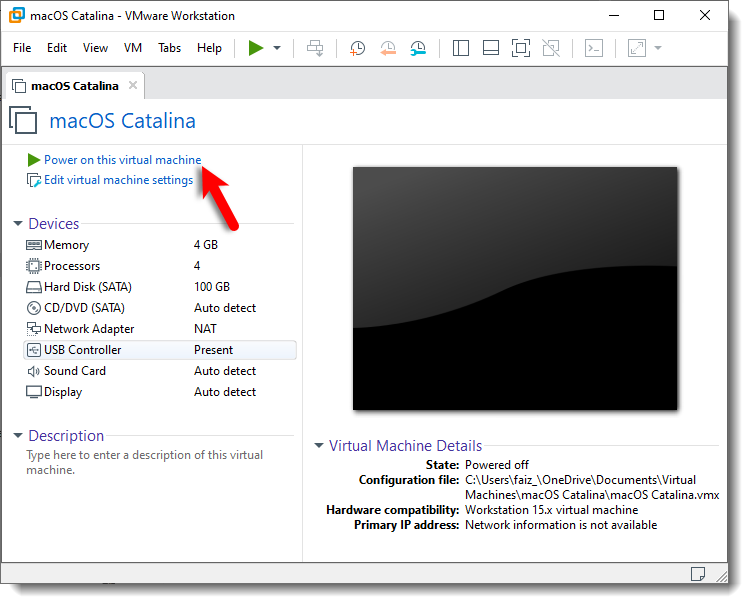Revert virtual machine to snapshot icon
The image size is (751, 606).
click(x=388, y=48)
